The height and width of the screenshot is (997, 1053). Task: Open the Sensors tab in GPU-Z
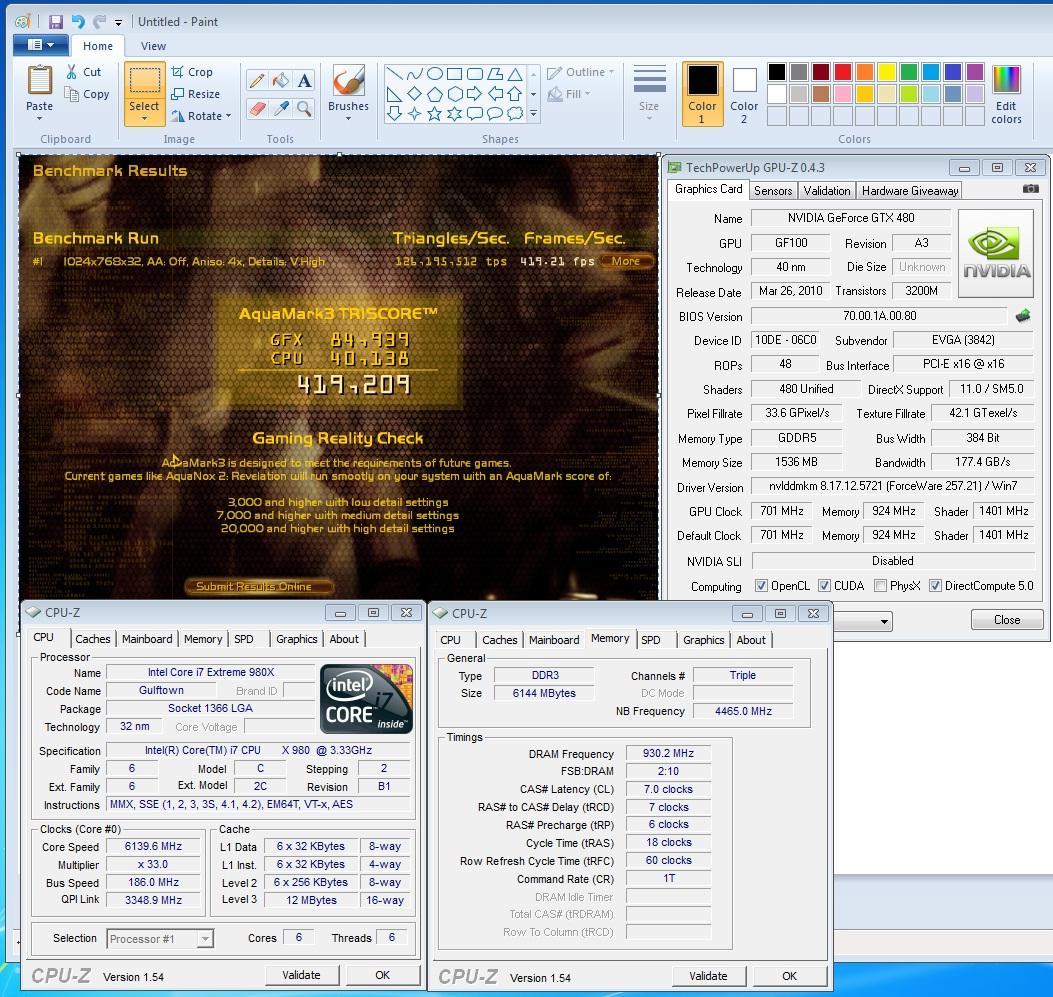pos(773,191)
